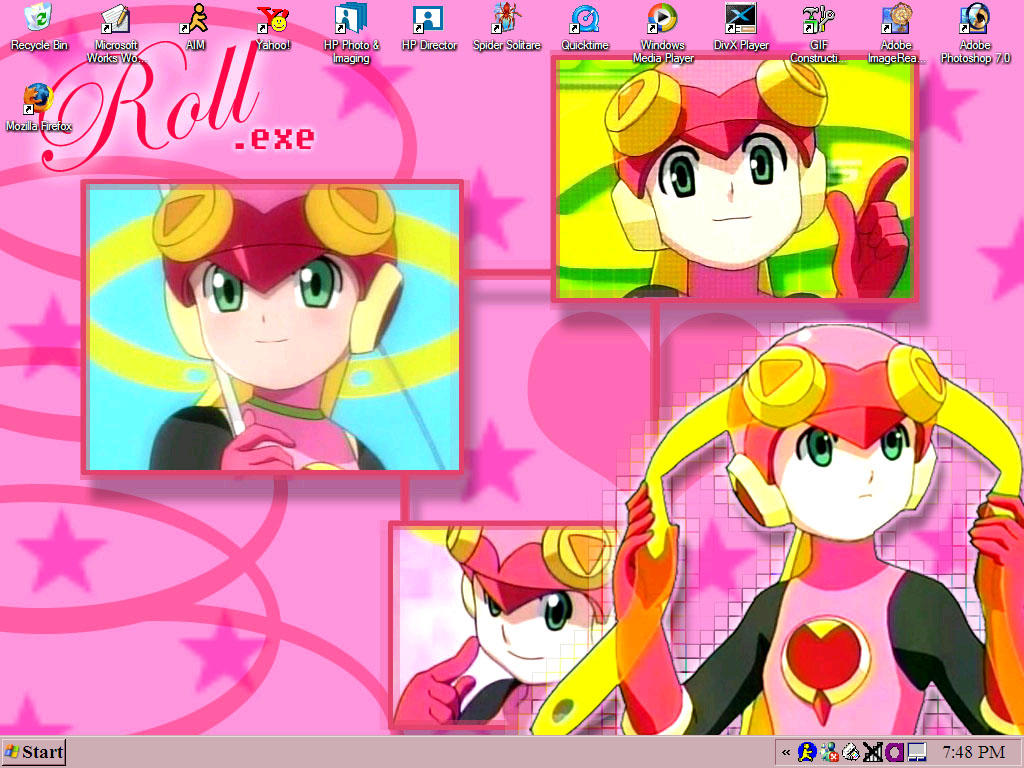Open Windows Media Player
The image size is (1024, 768).
[663, 18]
